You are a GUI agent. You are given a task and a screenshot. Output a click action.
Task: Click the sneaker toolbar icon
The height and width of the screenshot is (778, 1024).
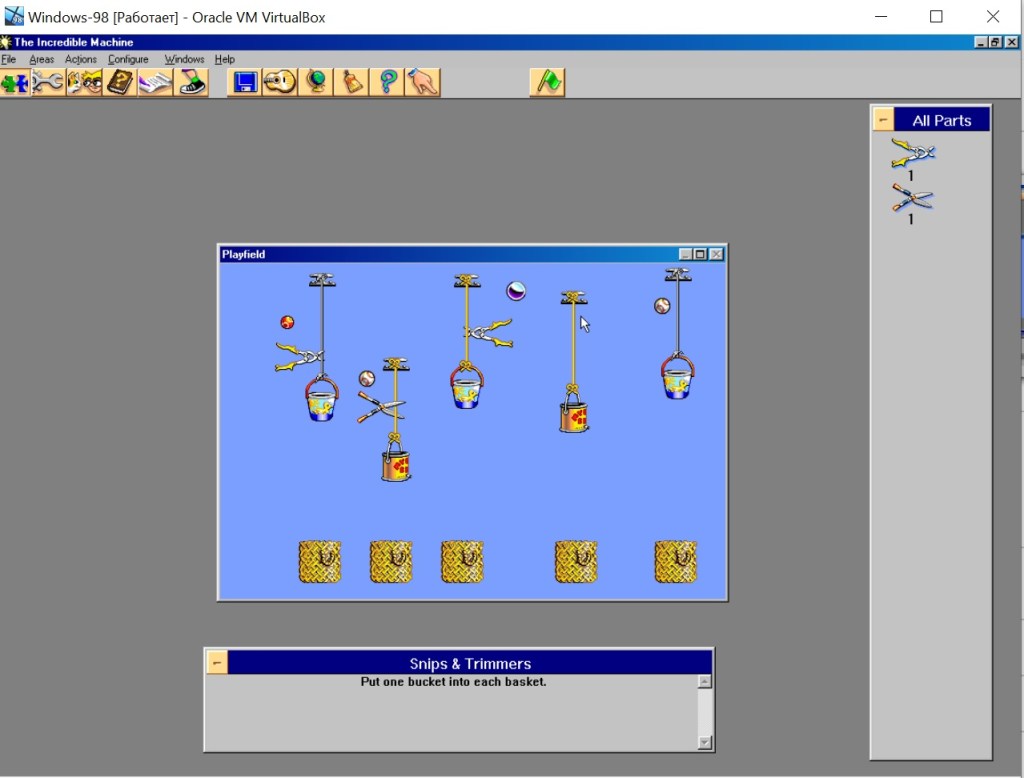(x=191, y=82)
